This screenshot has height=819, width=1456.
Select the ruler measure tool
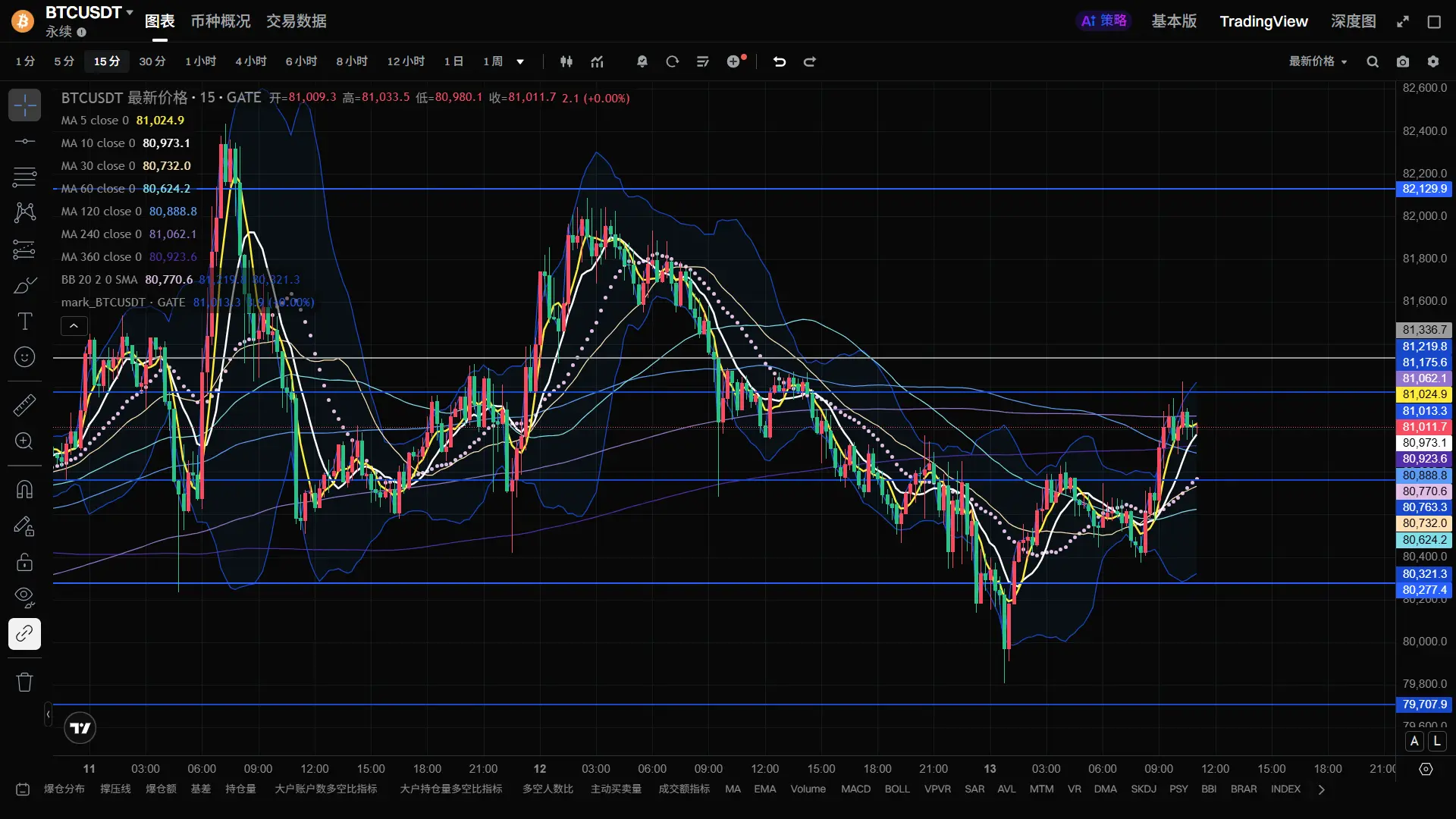point(24,405)
